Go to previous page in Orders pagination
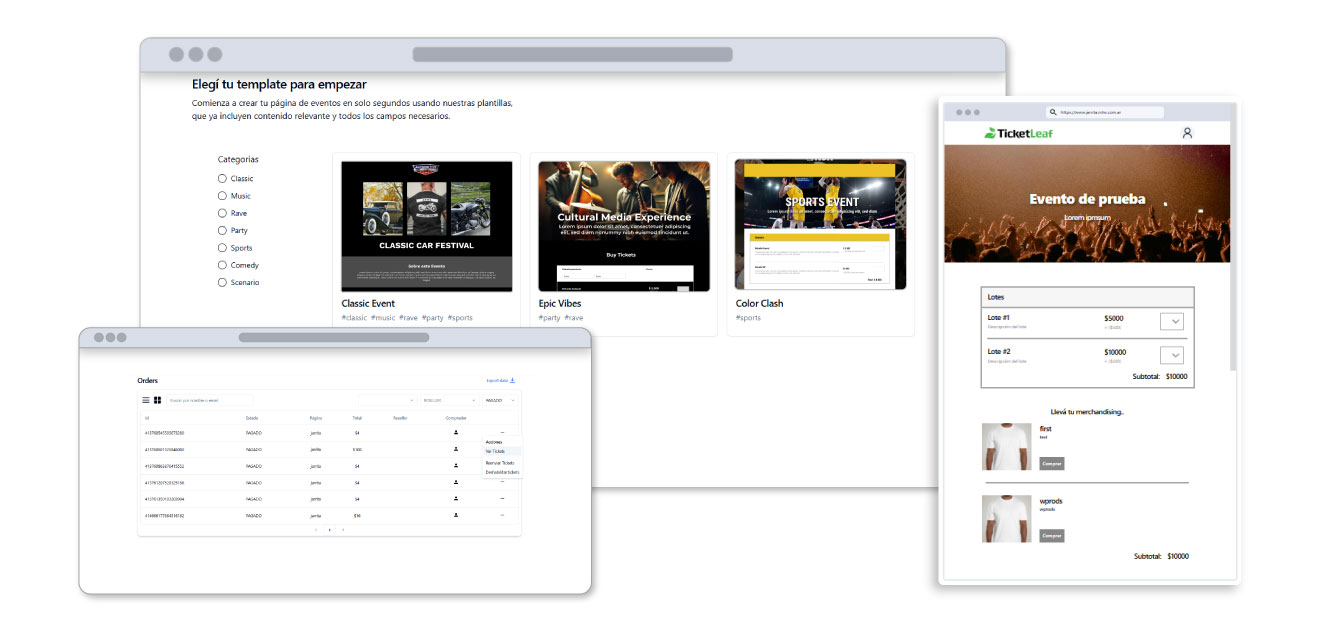This screenshot has height=622, width=1326. pos(316,529)
